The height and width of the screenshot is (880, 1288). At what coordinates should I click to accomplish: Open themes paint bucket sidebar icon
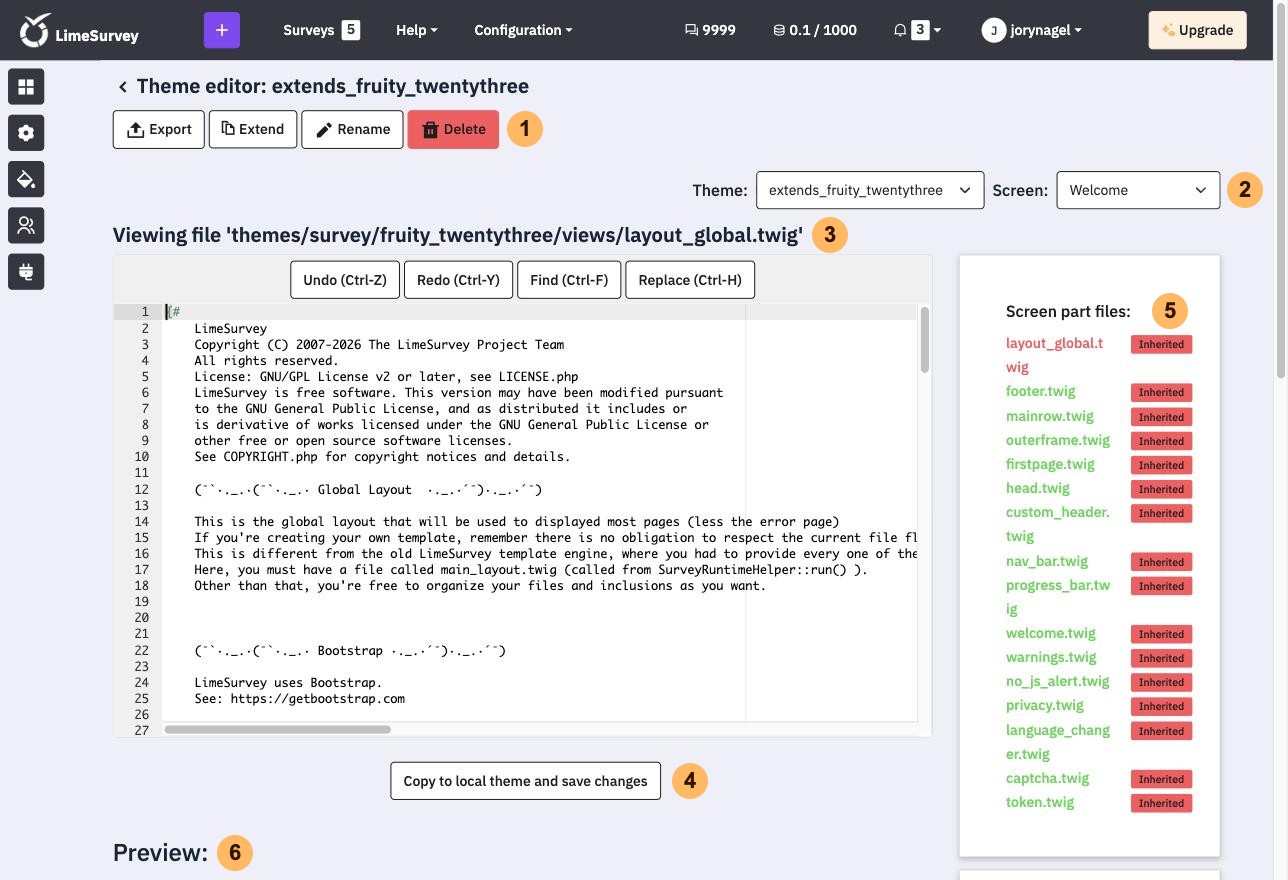(26, 179)
